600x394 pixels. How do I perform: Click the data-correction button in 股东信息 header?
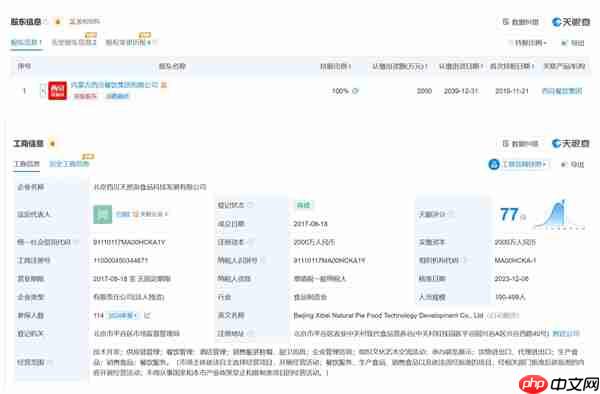tap(520, 22)
